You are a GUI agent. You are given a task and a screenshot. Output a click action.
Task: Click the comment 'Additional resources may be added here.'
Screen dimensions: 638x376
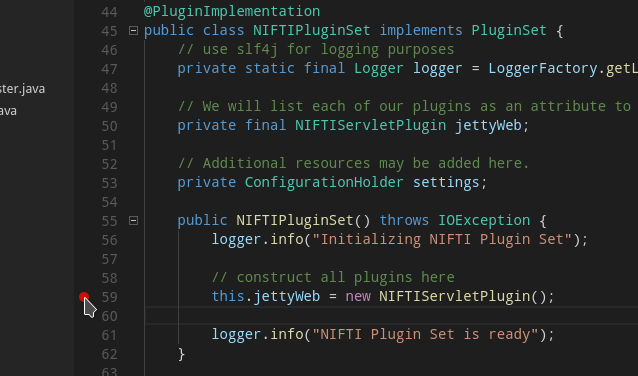pos(354,163)
